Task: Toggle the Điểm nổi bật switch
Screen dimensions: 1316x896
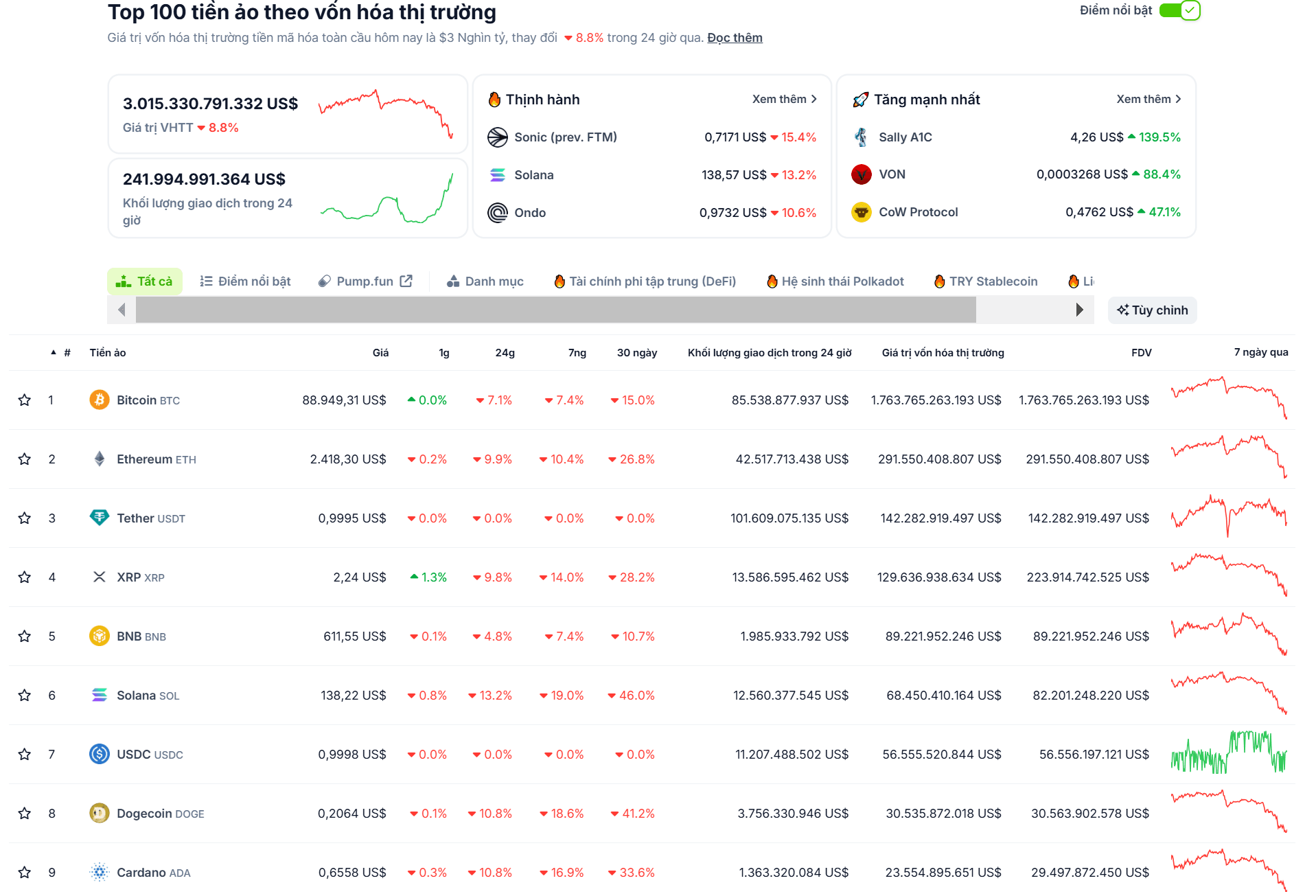Action: pos(1179,10)
